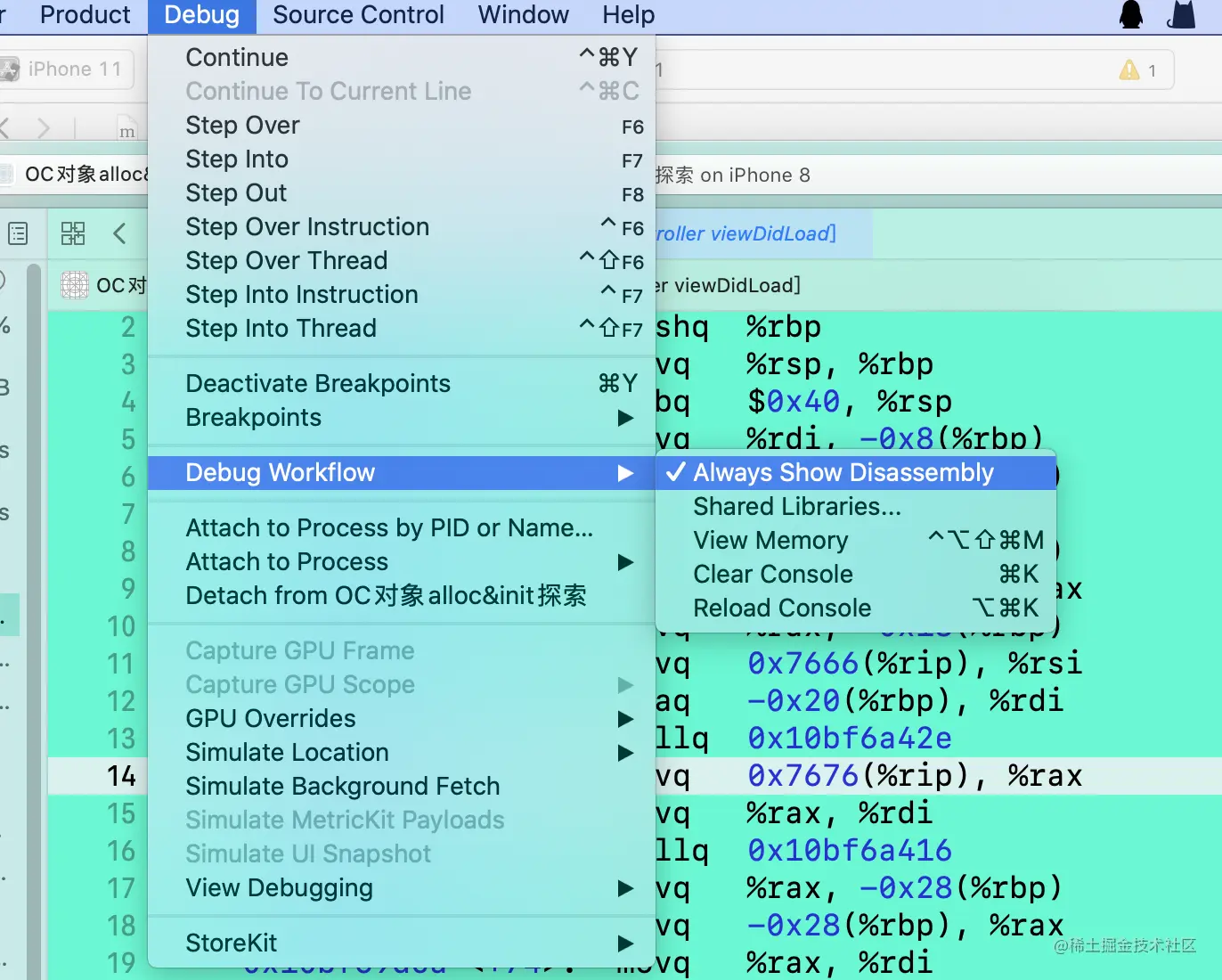Viewport: 1222px width, 980px height.
Task: Open the Window menu
Action: click(524, 15)
